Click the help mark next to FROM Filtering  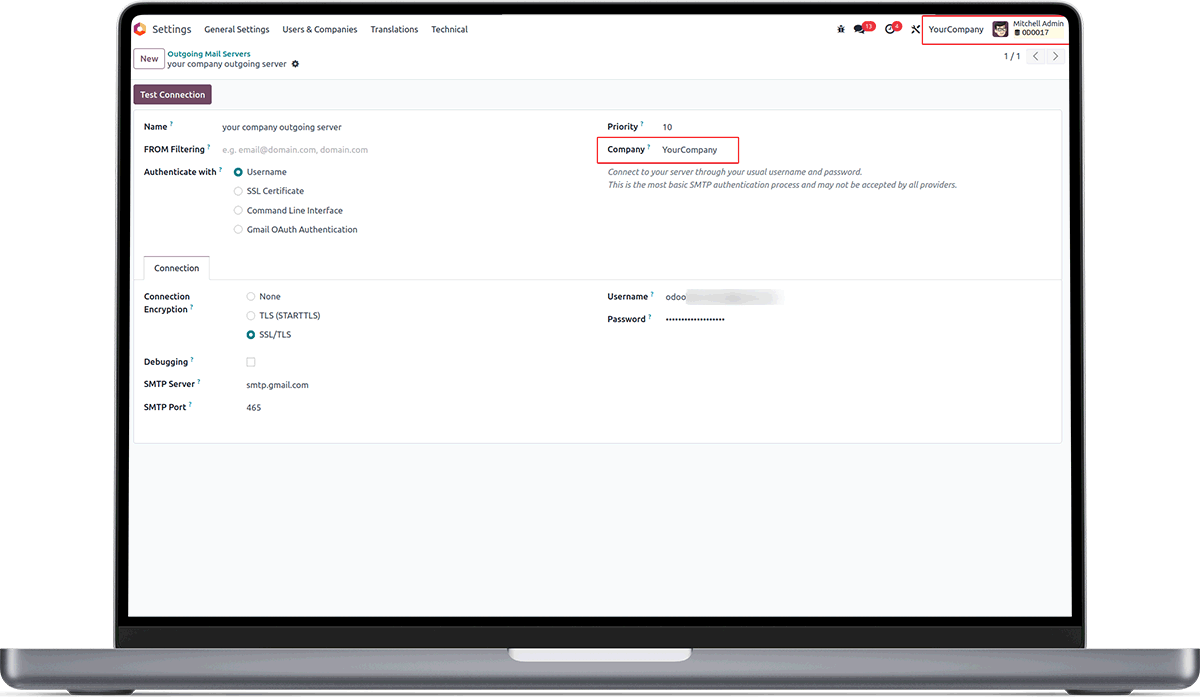[x=209, y=147]
